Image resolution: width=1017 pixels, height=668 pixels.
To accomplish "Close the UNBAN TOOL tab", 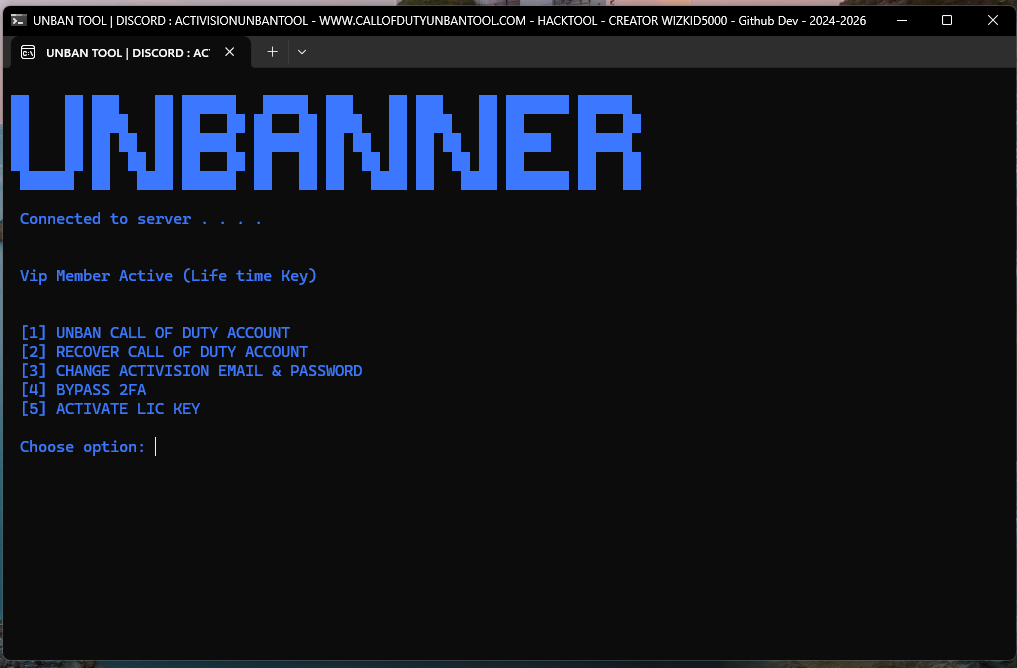I will point(230,52).
